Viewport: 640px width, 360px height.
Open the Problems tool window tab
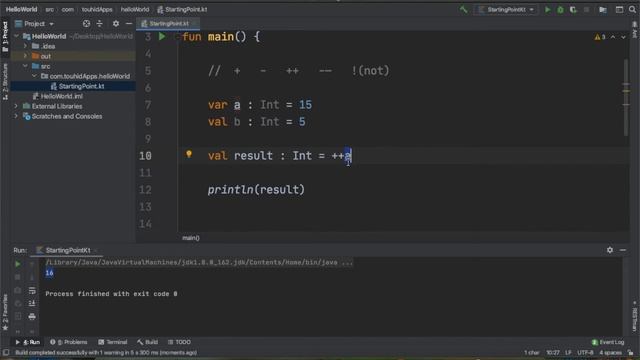(x=69, y=342)
